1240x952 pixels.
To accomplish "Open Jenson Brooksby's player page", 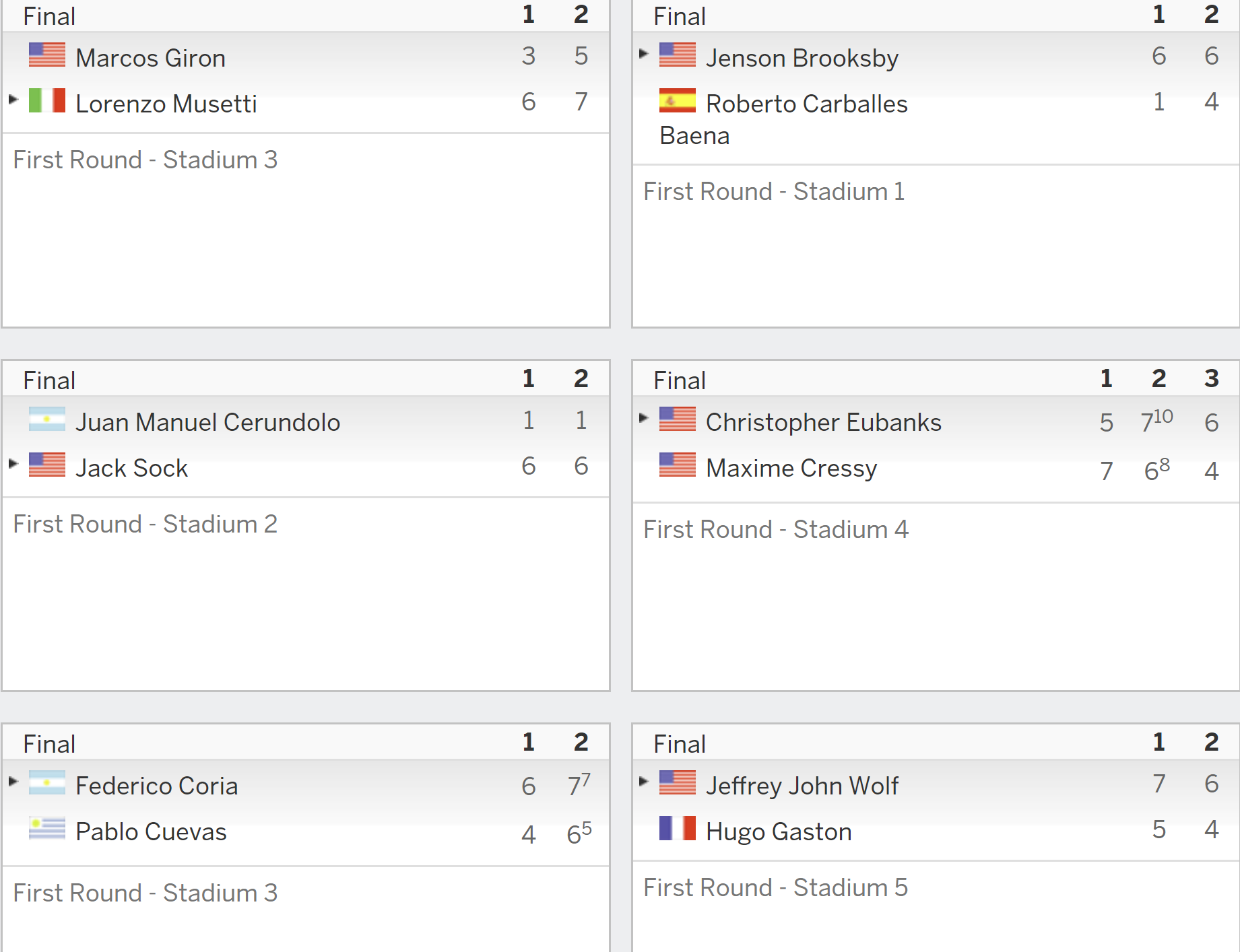I will [x=802, y=59].
